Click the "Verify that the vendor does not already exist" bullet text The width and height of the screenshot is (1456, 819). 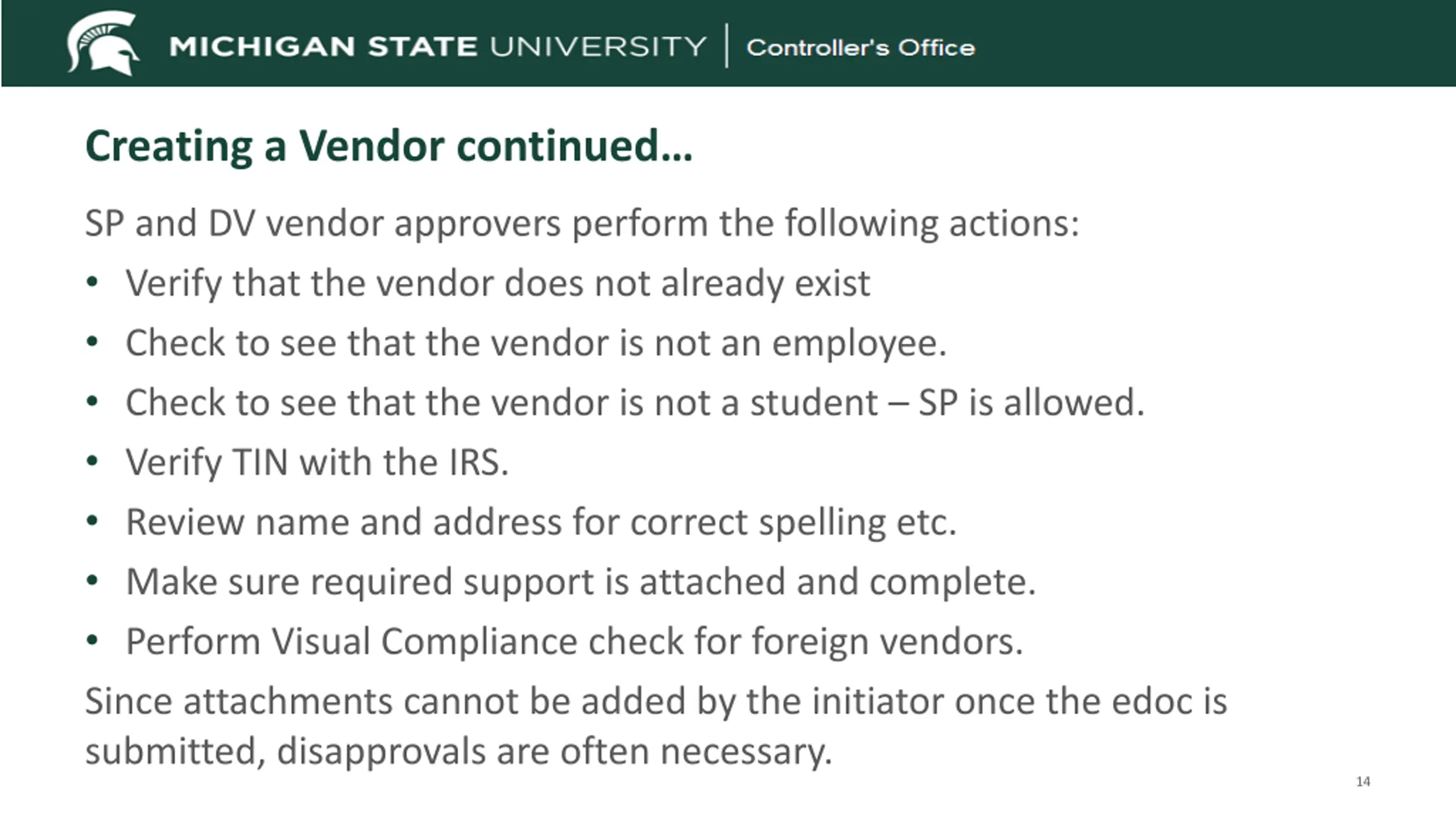point(498,283)
